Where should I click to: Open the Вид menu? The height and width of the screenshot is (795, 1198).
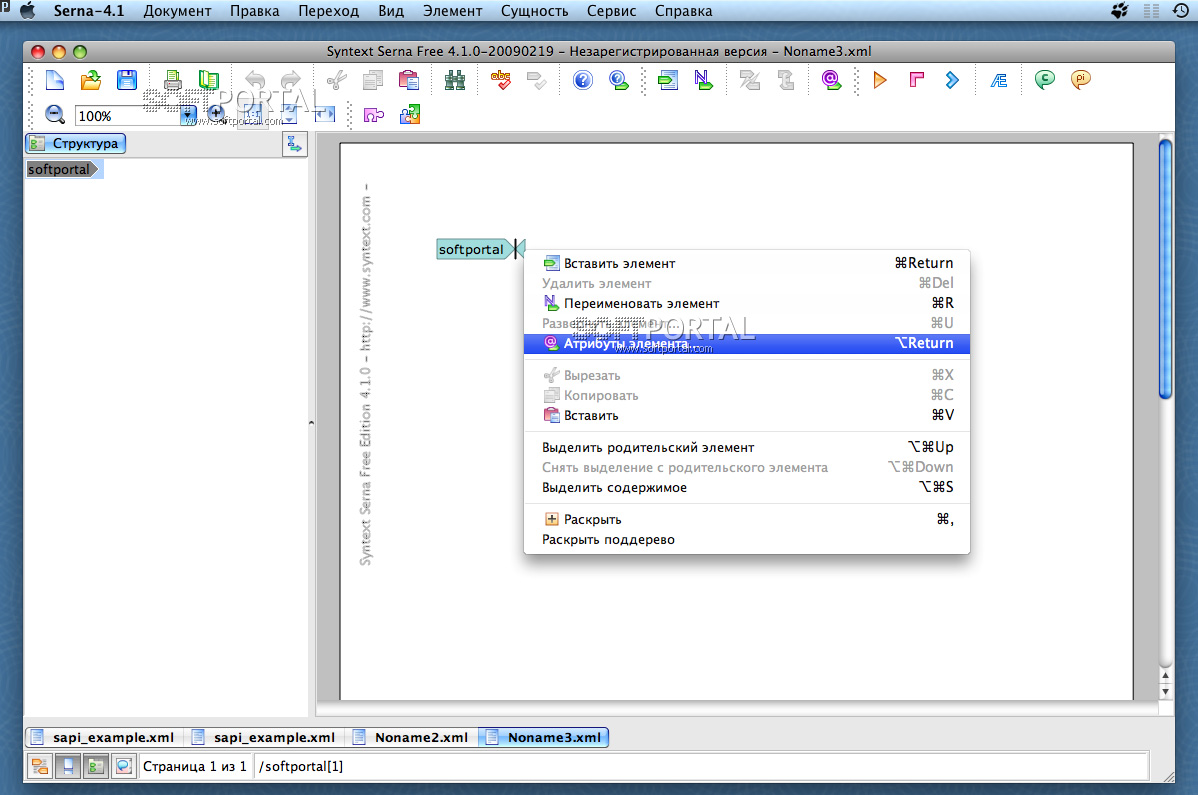pos(390,11)
